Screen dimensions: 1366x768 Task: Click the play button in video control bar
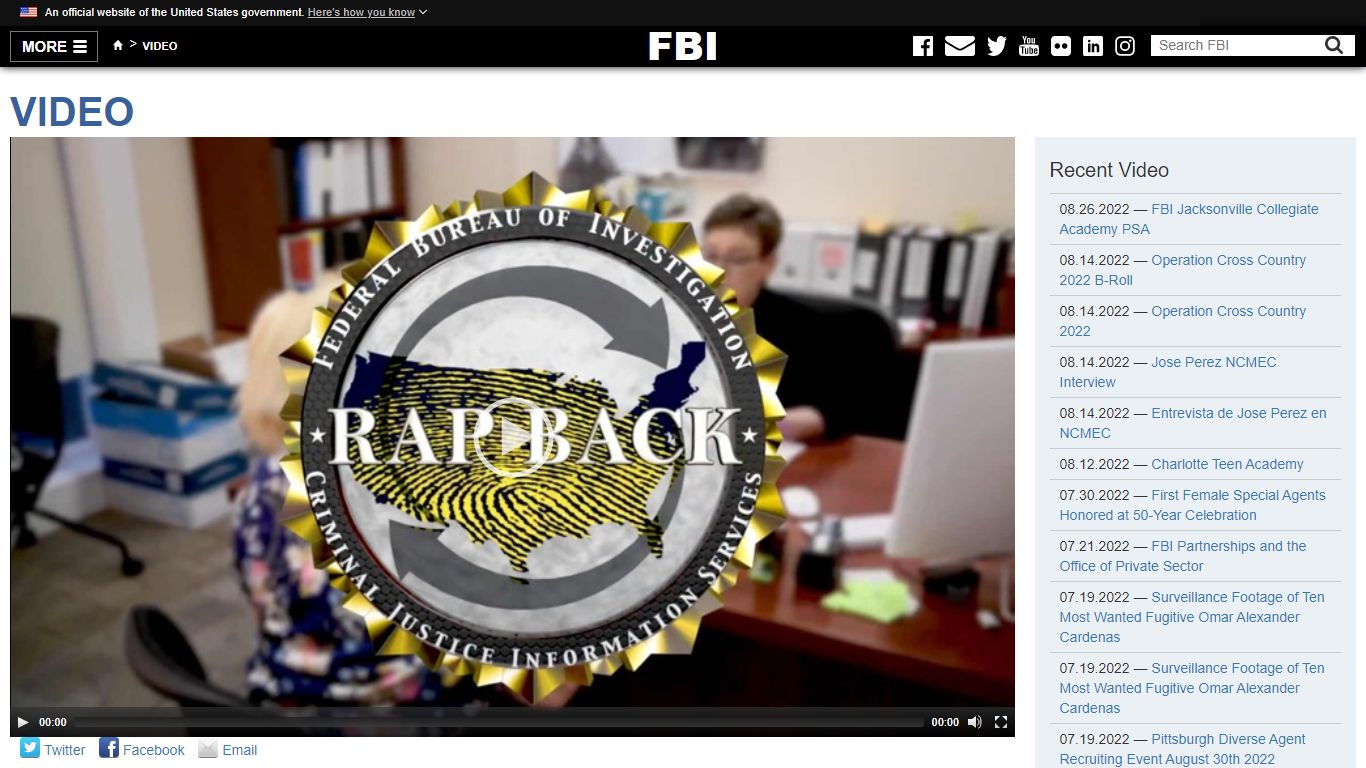point(23,722)
